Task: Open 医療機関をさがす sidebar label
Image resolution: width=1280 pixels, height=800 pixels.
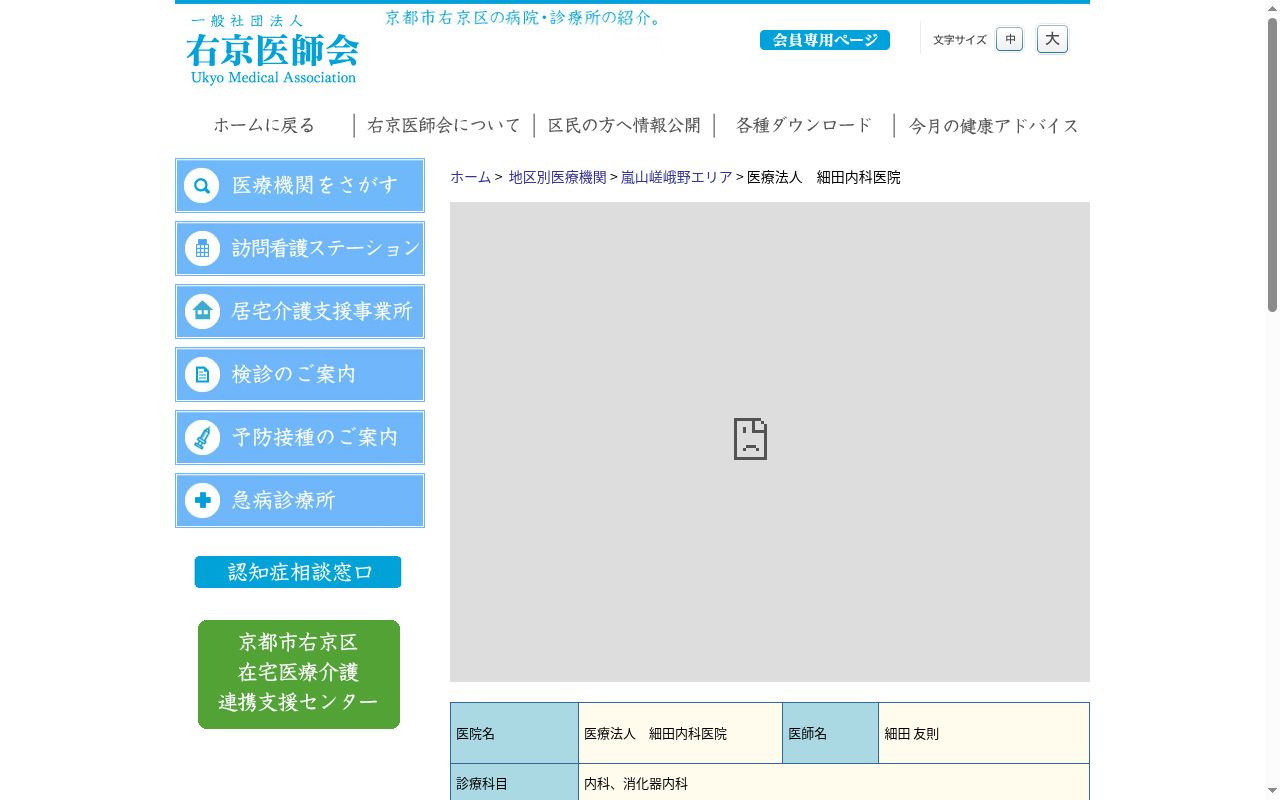Action: 315,185
